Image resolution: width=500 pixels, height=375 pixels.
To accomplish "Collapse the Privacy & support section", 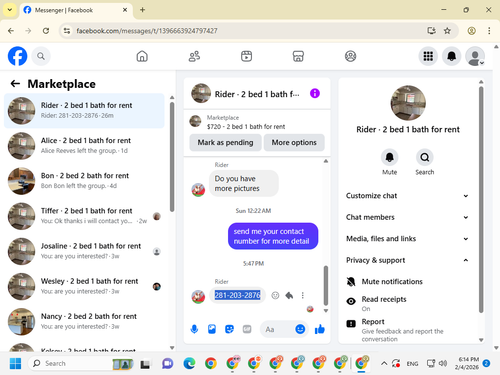I will [x=407, y=260].
